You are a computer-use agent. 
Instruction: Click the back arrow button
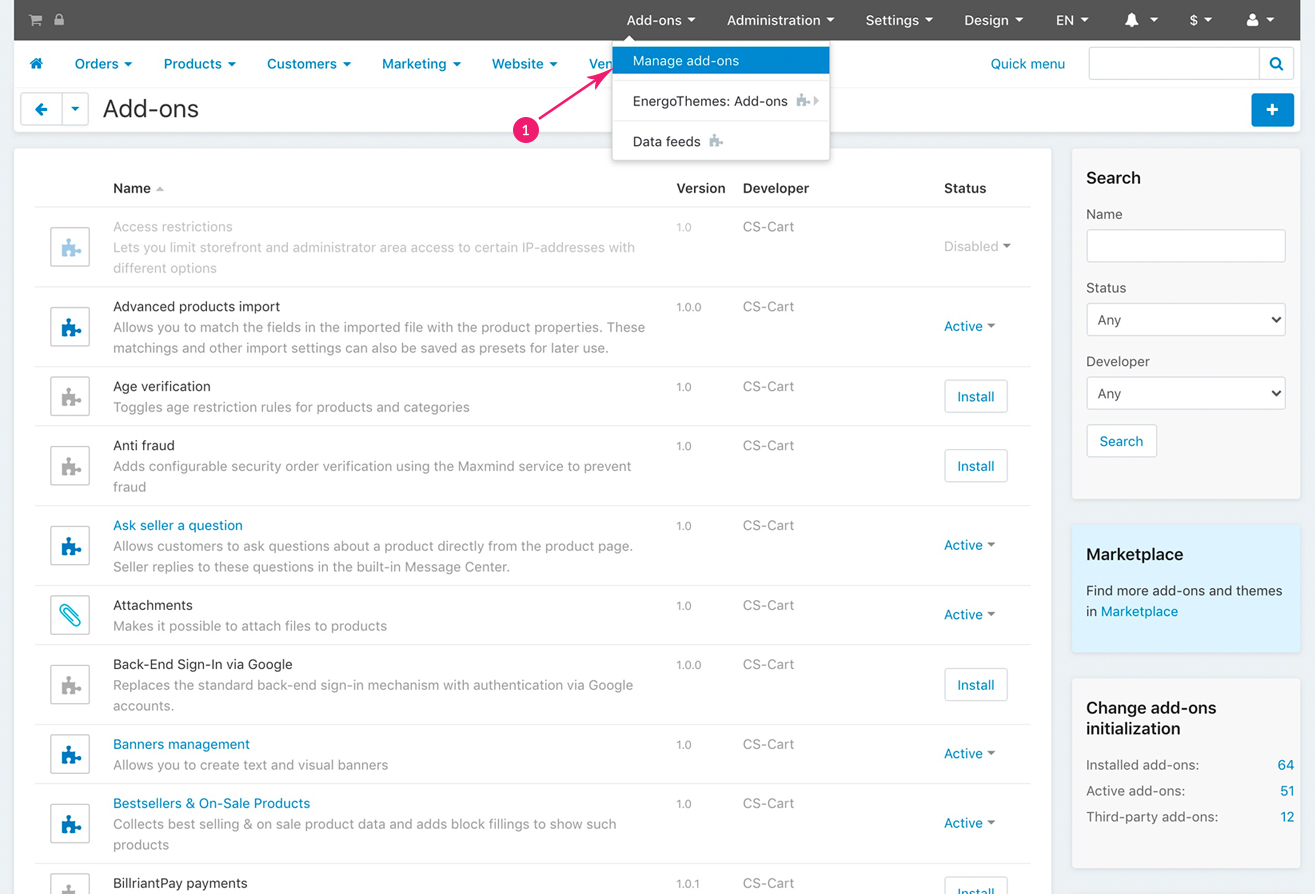click(x=41, y=109)
